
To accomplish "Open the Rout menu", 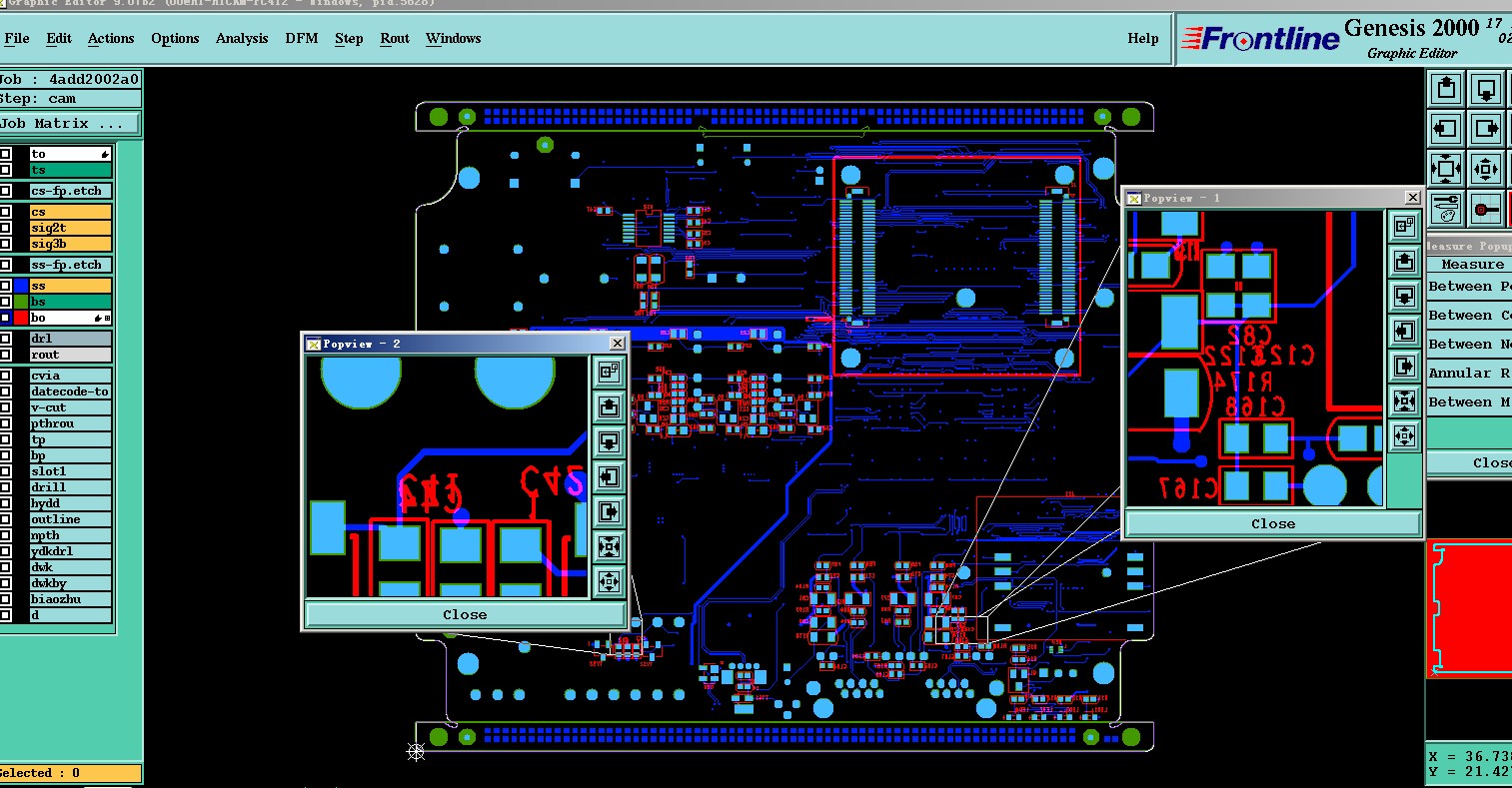I will tap(395, 39).
